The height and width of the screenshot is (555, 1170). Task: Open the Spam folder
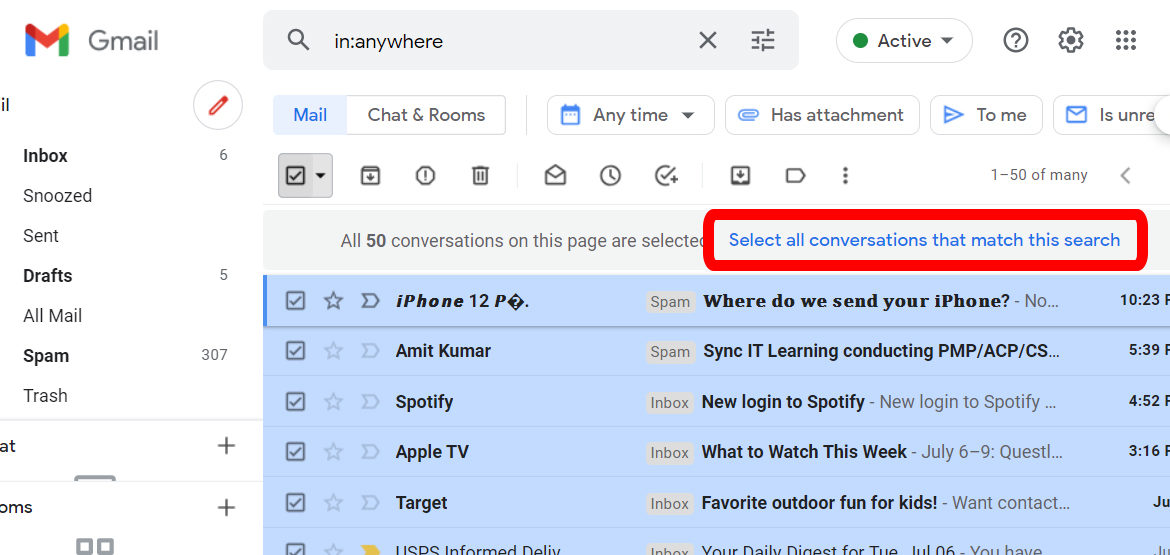(x=46, y=356)
